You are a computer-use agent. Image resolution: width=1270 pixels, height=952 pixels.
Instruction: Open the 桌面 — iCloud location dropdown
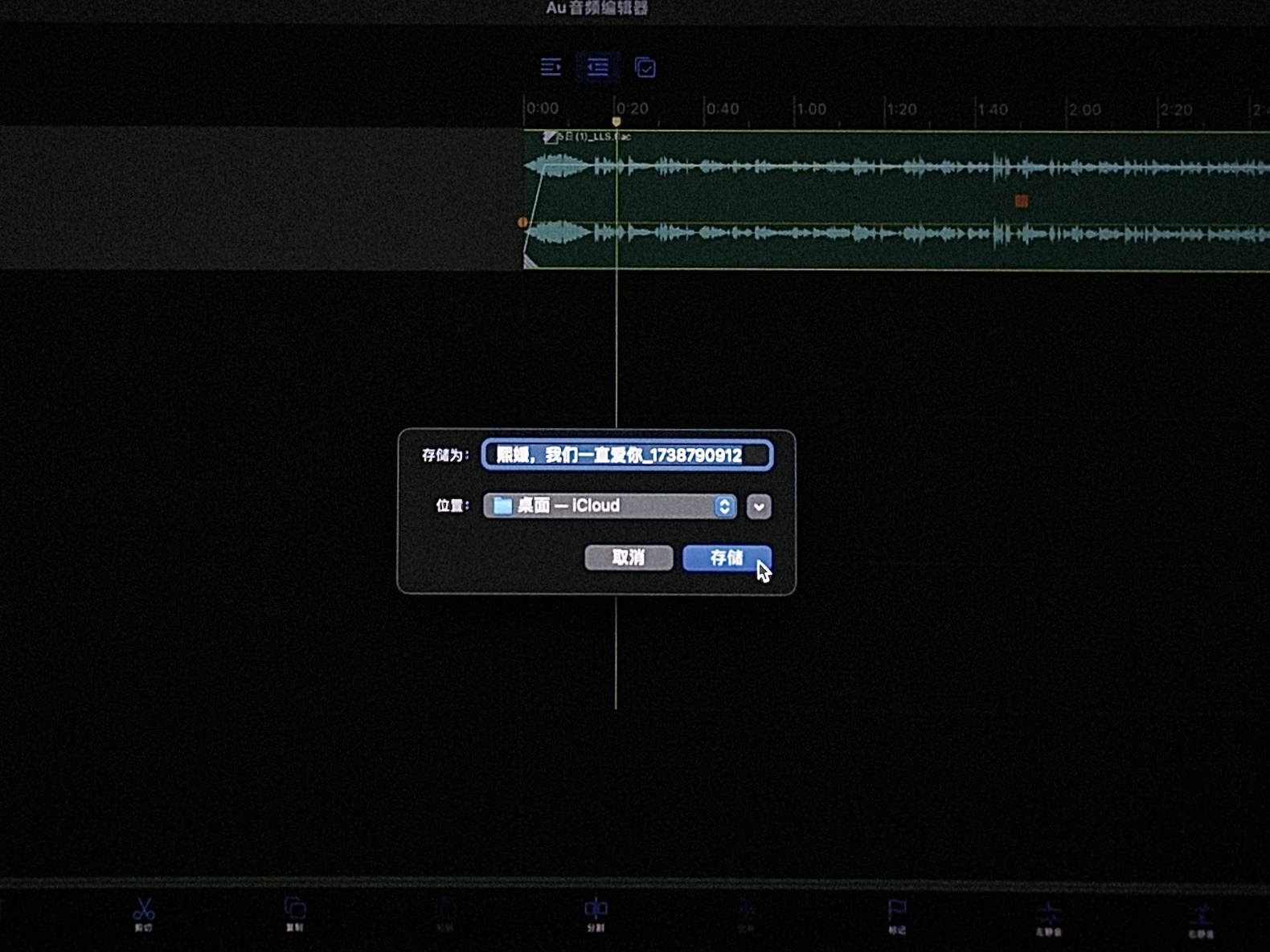(x=610, y=505)
